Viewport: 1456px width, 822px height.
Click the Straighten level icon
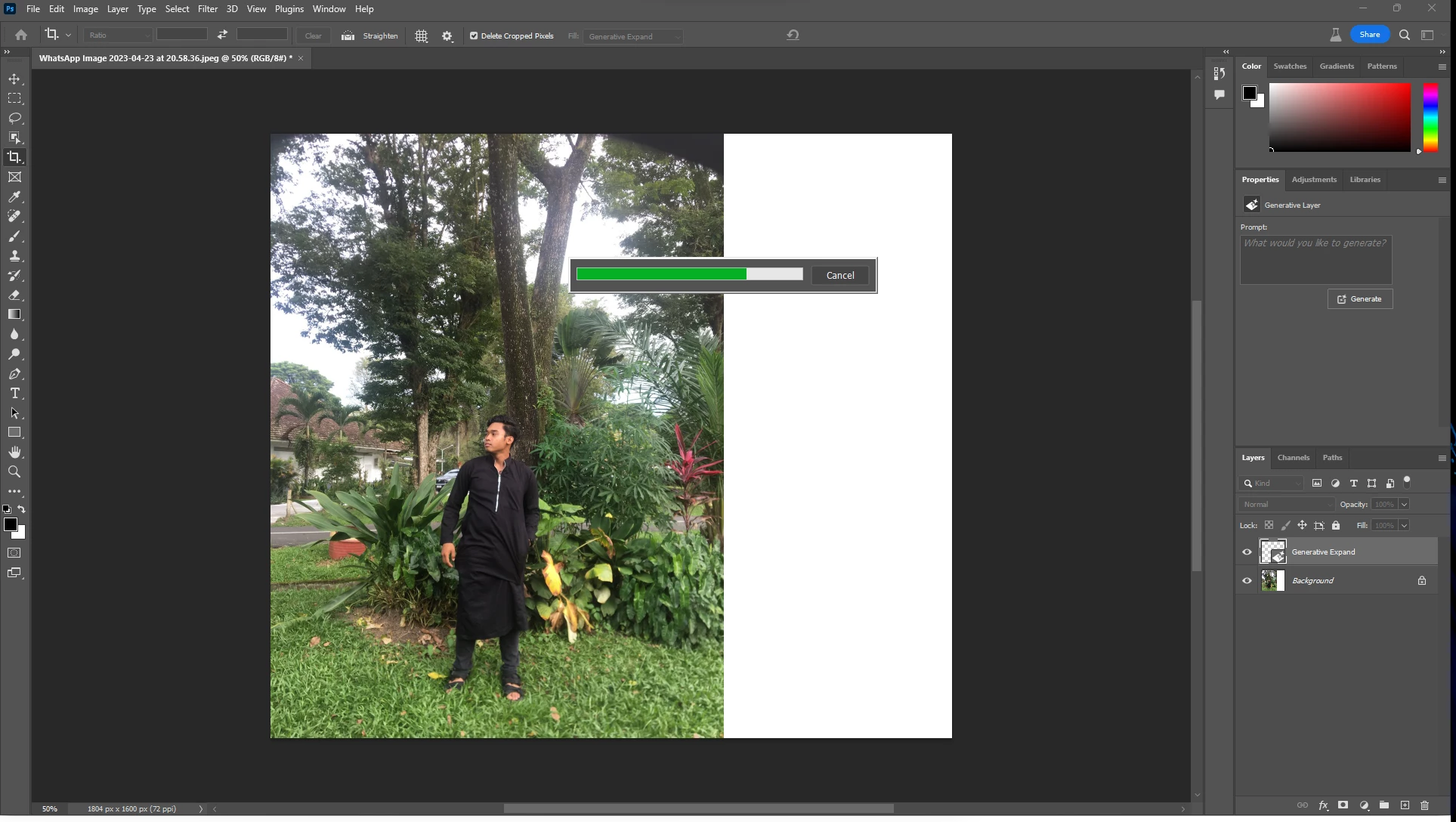click(348, 36)
